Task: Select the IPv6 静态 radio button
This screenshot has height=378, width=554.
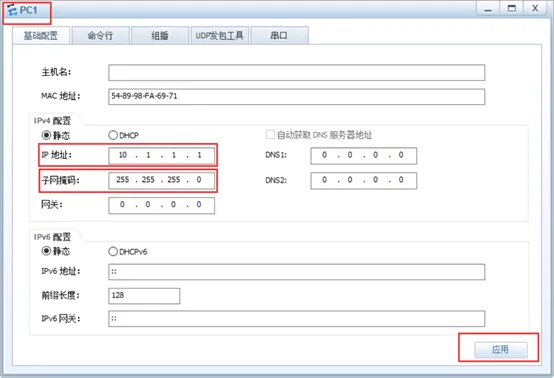Action: (x=46, y=251)
